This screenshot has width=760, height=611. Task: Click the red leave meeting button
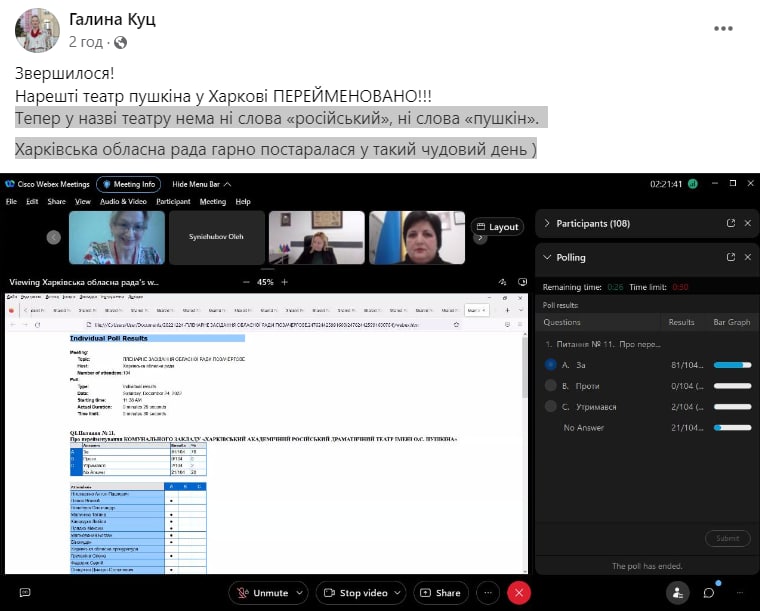(518, 593)
